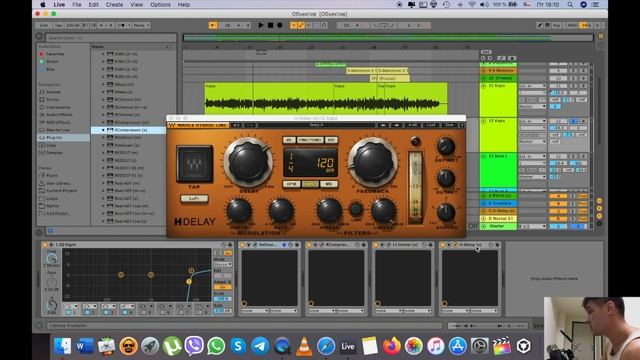640x360 pixels.
Task: Click the Tap tempo button in Live toolbar
Action: [58, 25]
